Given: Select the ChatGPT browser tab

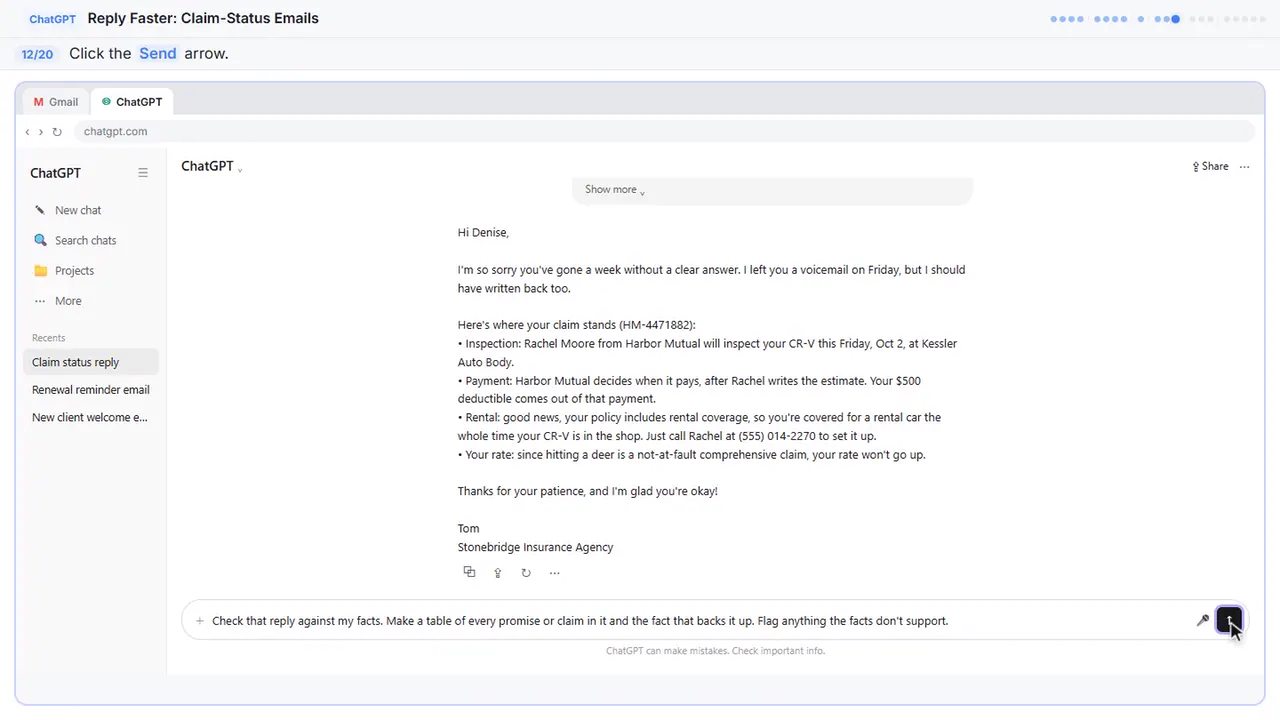Looking at the screenshot, I should tap(132, 102).
